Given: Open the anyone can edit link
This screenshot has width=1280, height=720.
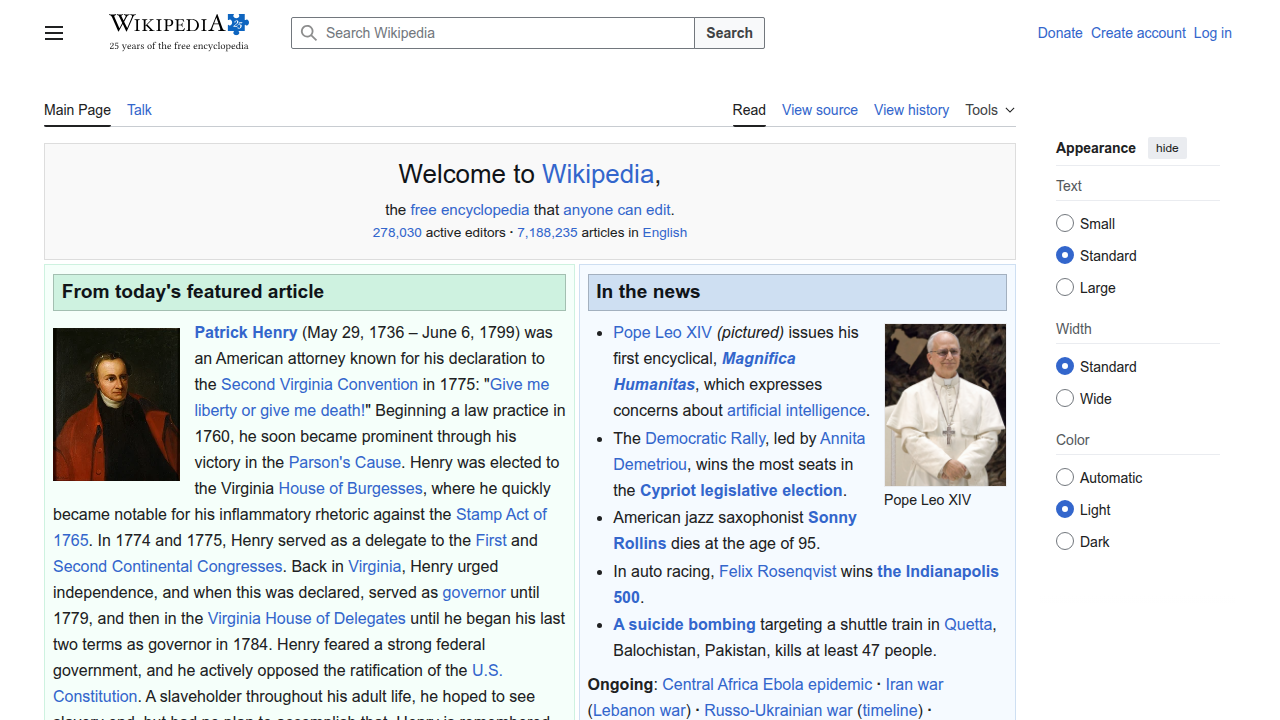Looking at the screenshot, I should click(x=617, y=210).
